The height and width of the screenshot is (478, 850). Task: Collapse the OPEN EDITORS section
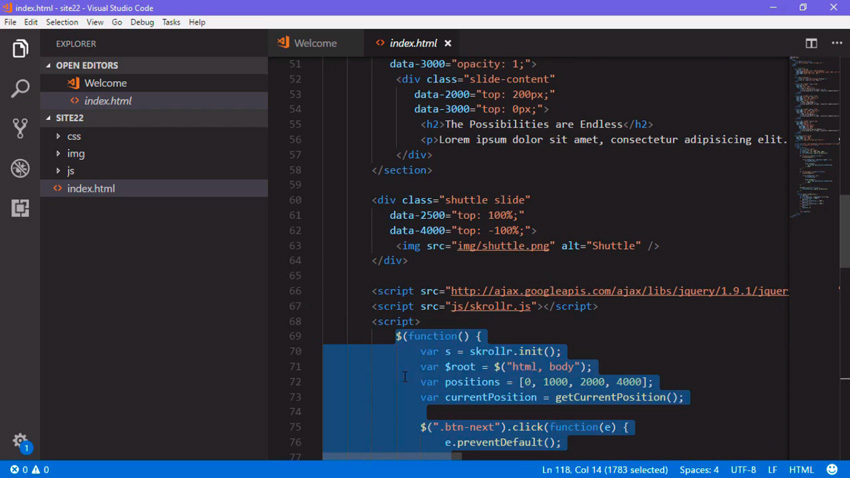tap(86, 65)
